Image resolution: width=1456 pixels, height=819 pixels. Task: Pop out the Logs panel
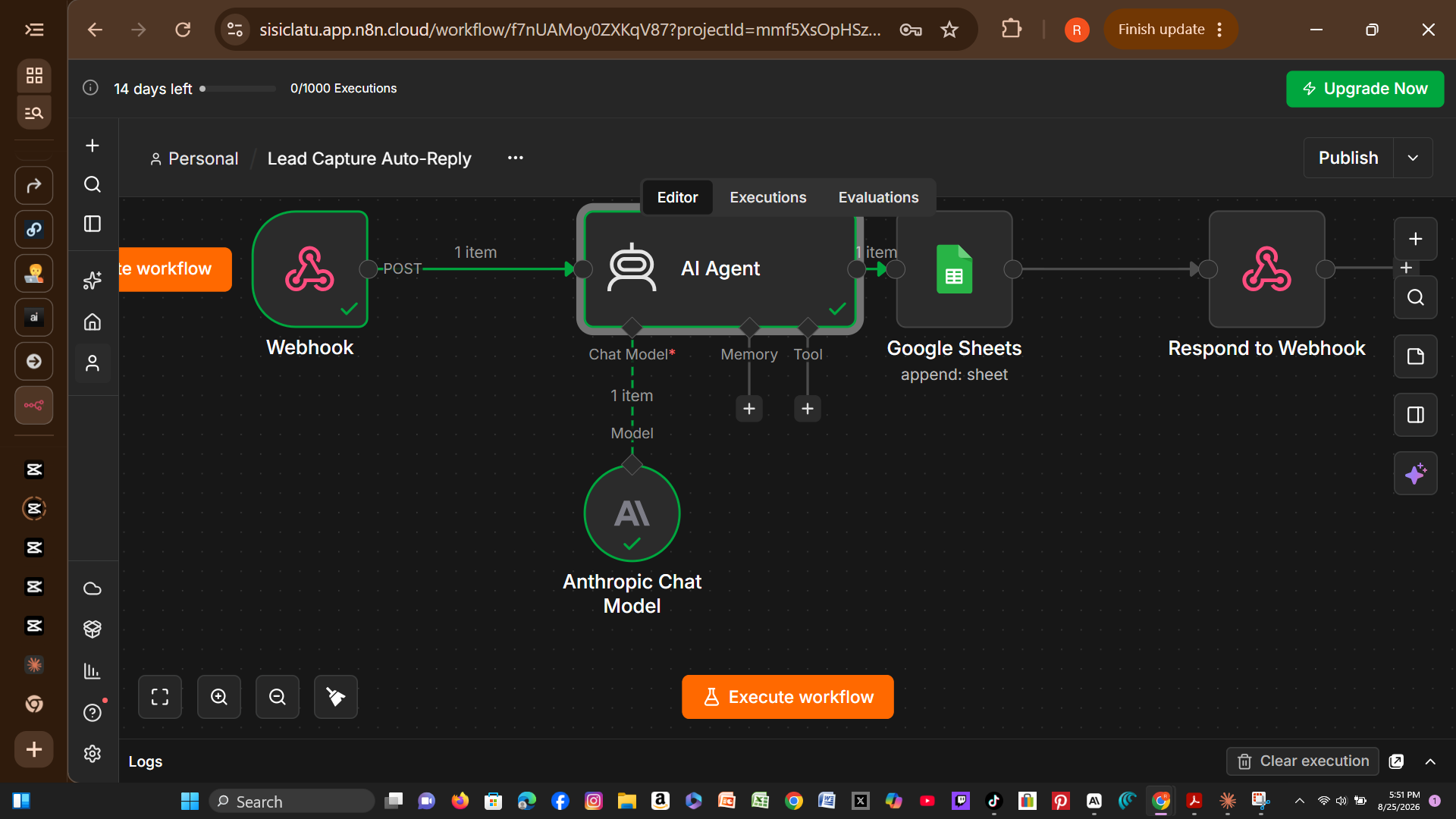click(x=1396, y=761)
